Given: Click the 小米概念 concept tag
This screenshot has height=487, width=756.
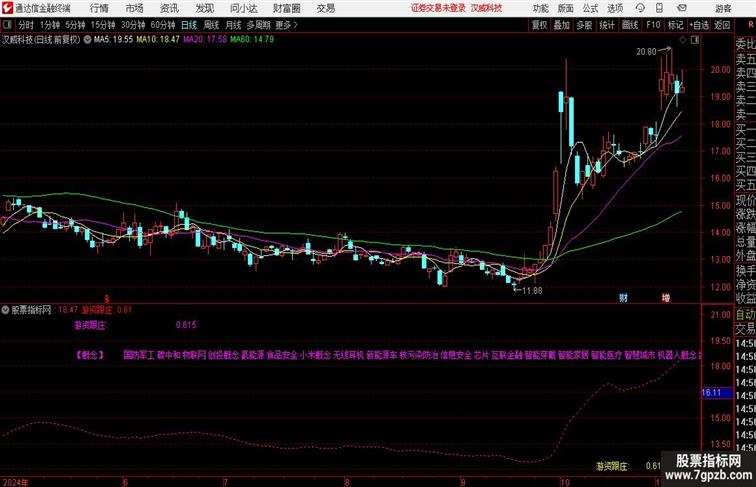Looking at the screenshot, I should pyautogui.click(x=315, y=355).
